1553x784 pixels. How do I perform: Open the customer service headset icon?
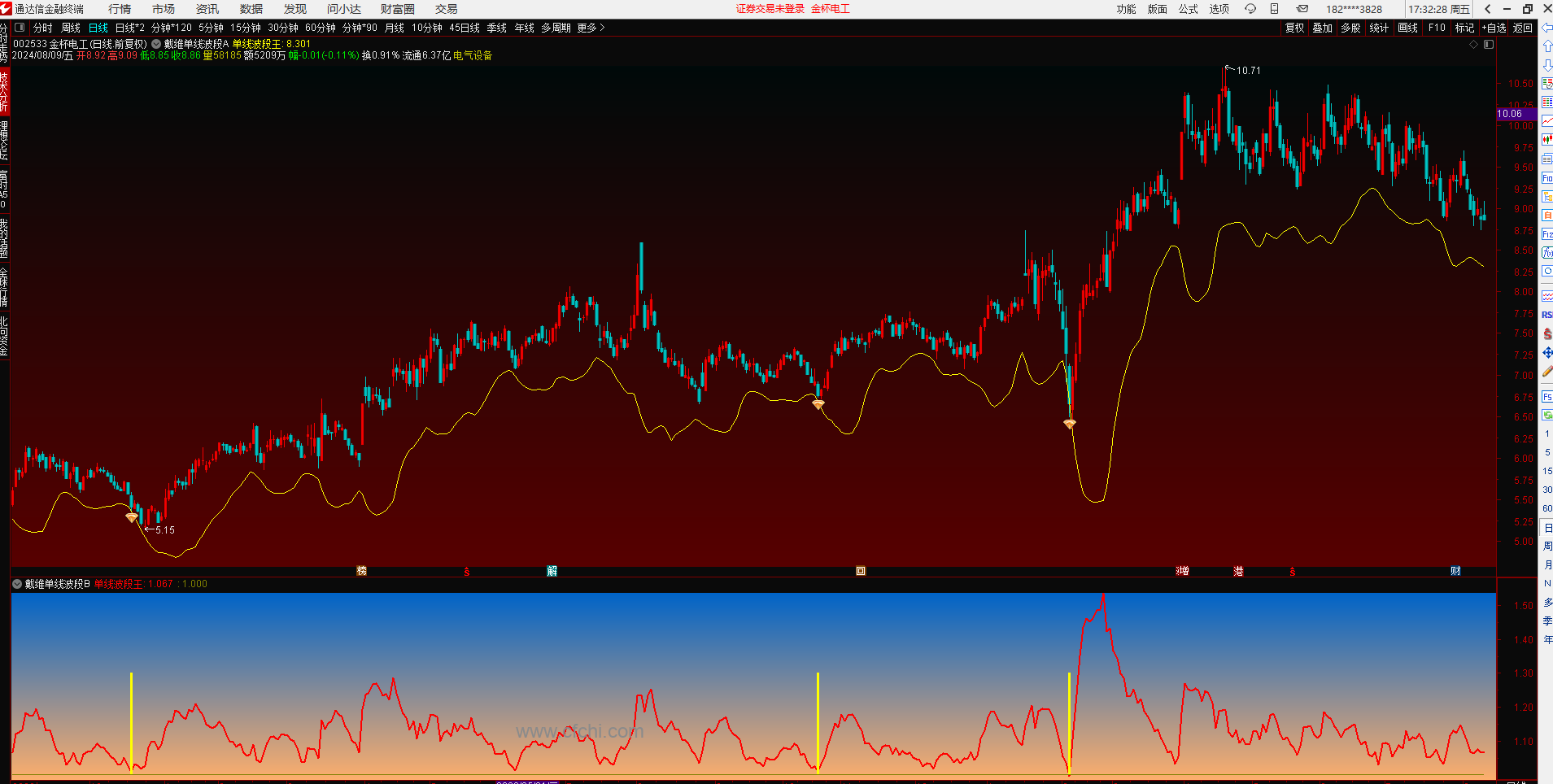1250,9
